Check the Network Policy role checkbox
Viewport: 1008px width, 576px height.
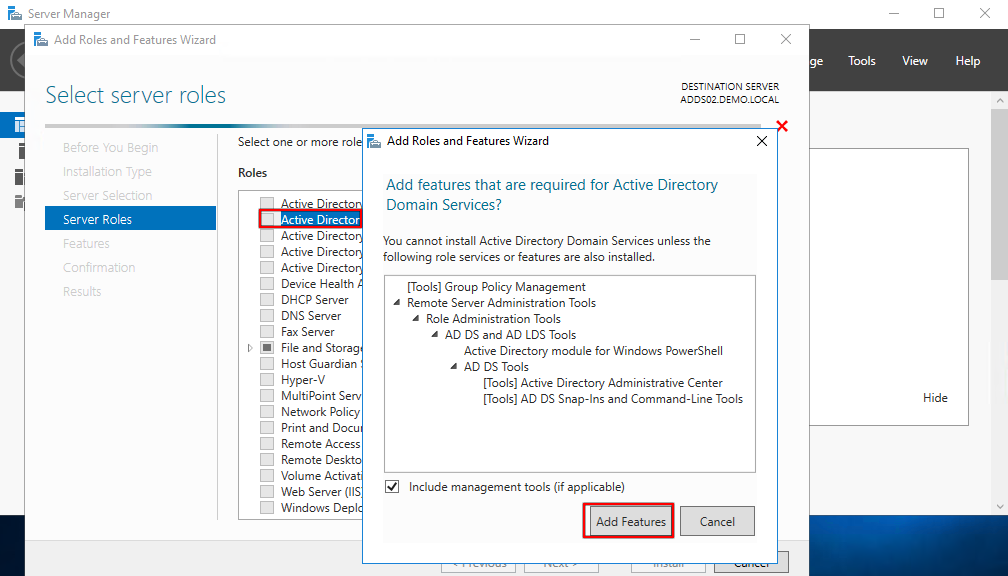(267, 411)
